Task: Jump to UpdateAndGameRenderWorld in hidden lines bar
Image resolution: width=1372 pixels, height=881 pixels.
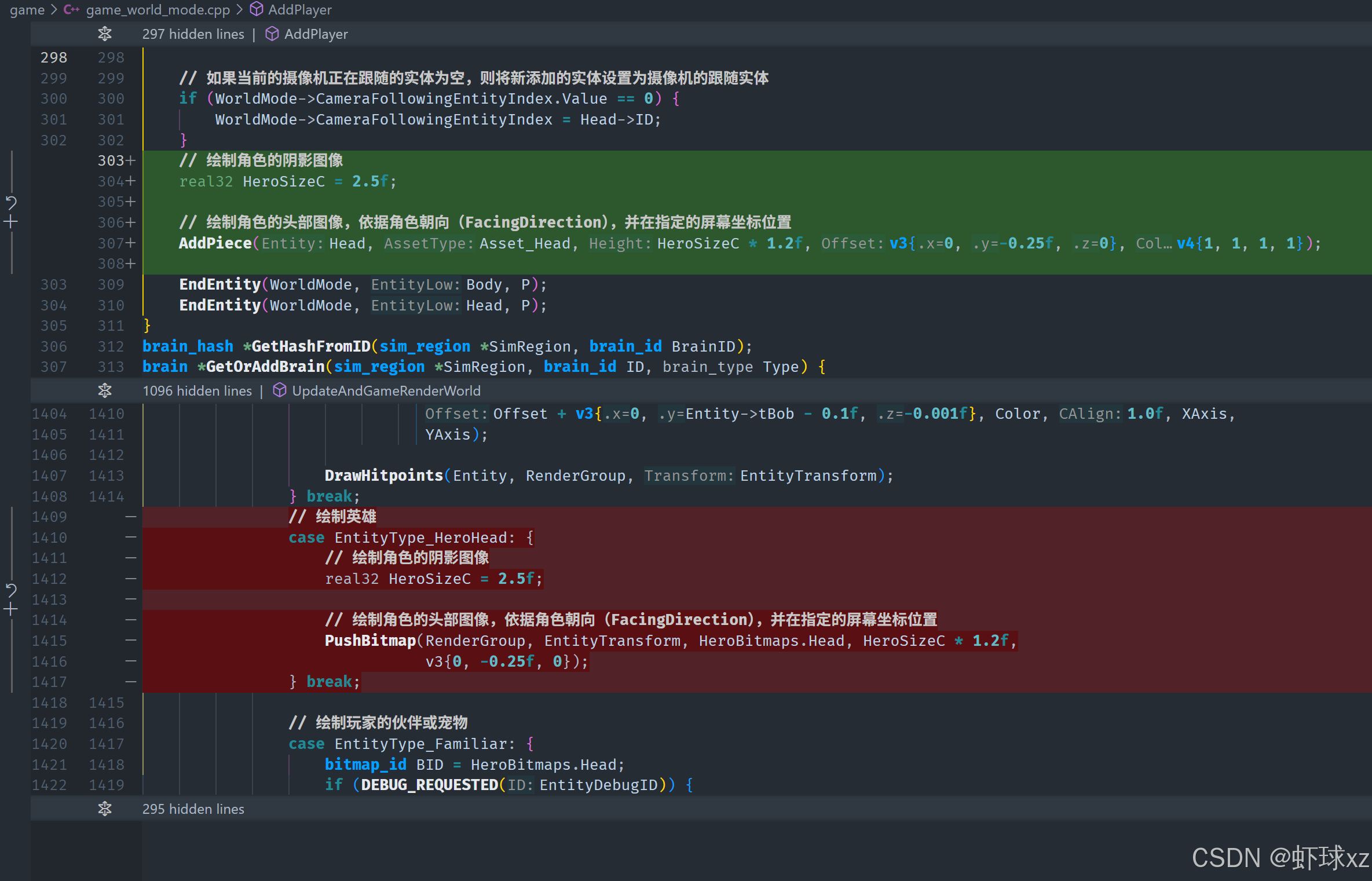Action: (386, 391)
